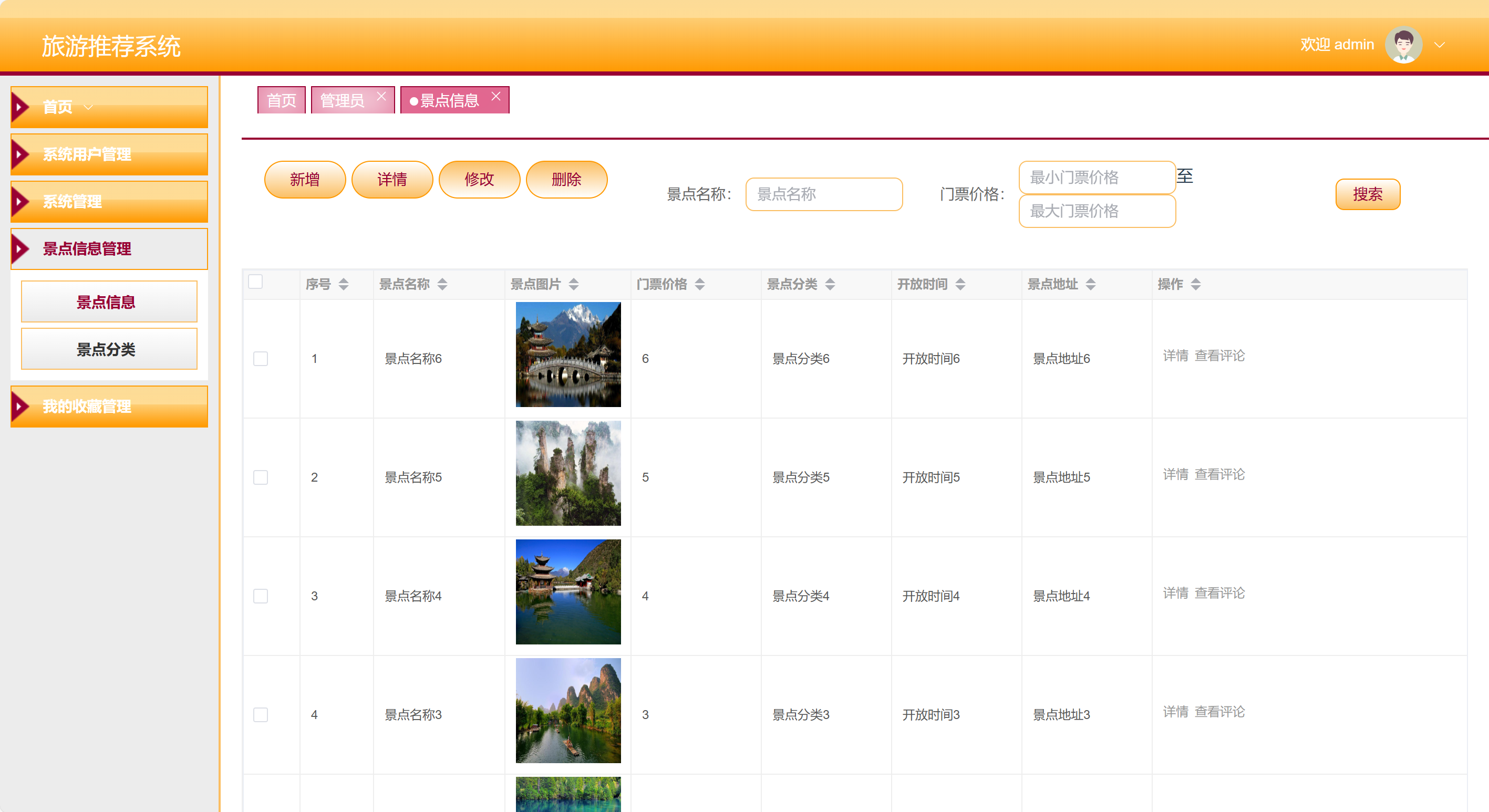Click the 景点名称 search input field

coord(824,194)
